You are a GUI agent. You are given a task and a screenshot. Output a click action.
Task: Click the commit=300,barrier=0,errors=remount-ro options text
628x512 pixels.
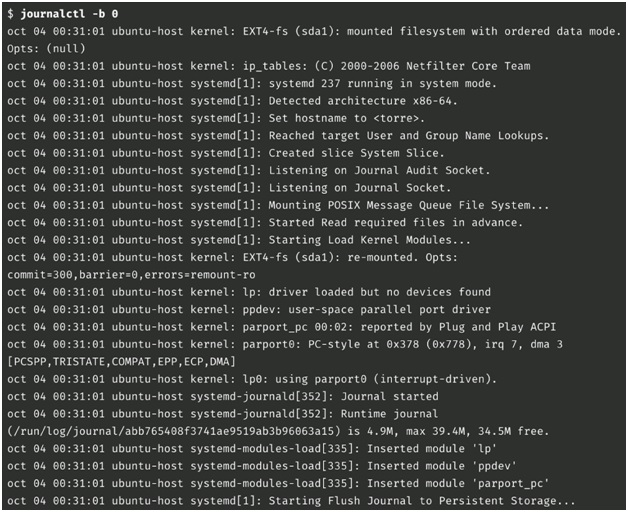pos(131,275)
